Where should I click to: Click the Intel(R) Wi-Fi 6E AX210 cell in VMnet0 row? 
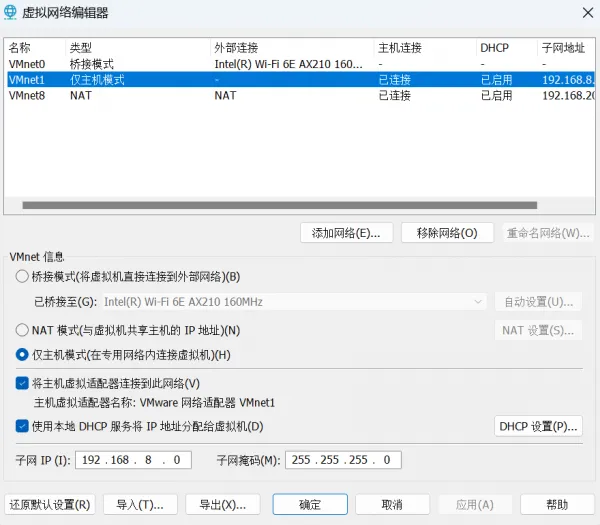click(289, 64)
